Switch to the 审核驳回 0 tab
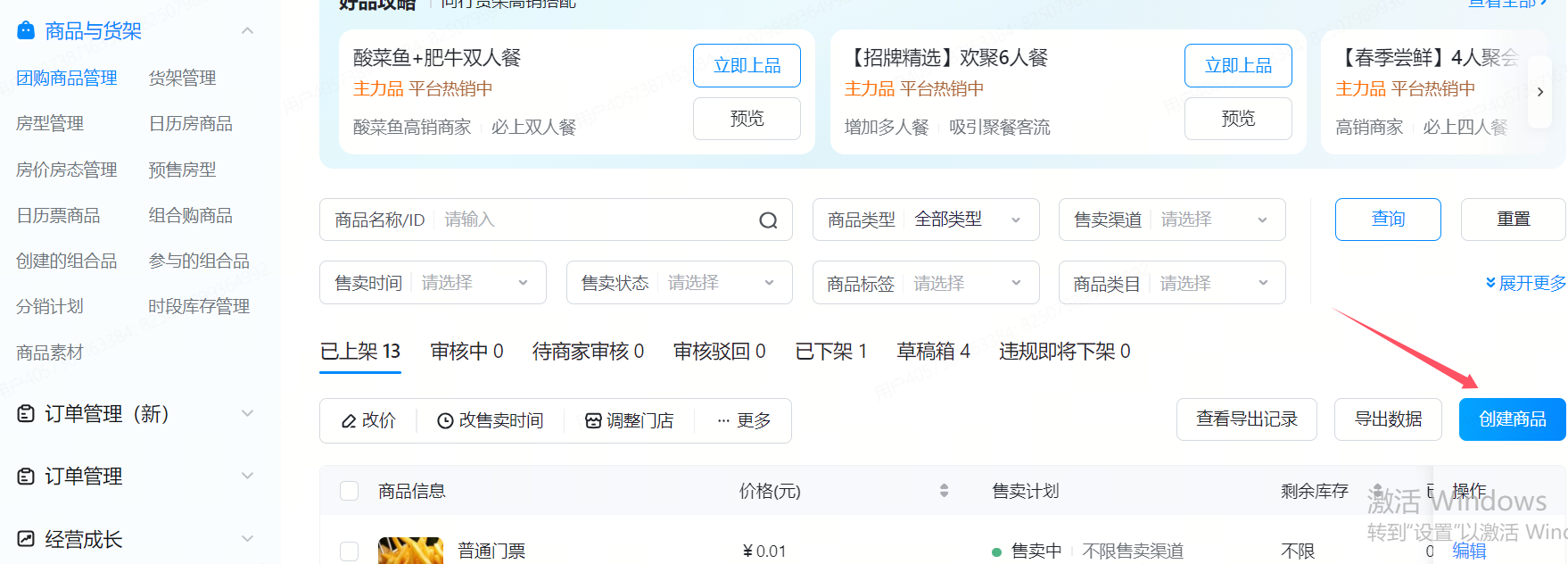1568x564 pixels. pos(719,352)
